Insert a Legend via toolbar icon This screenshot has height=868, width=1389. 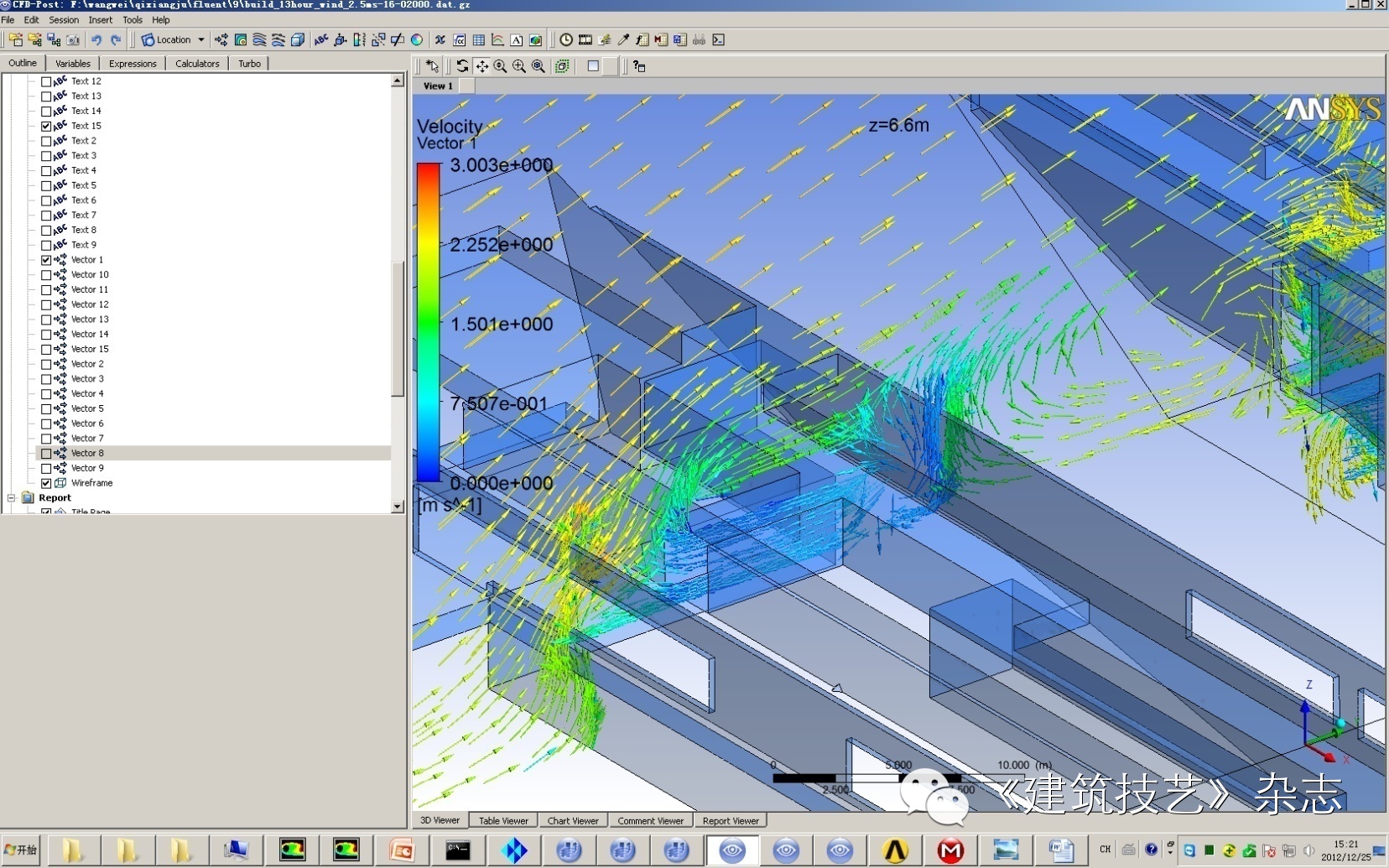(359, 39)
